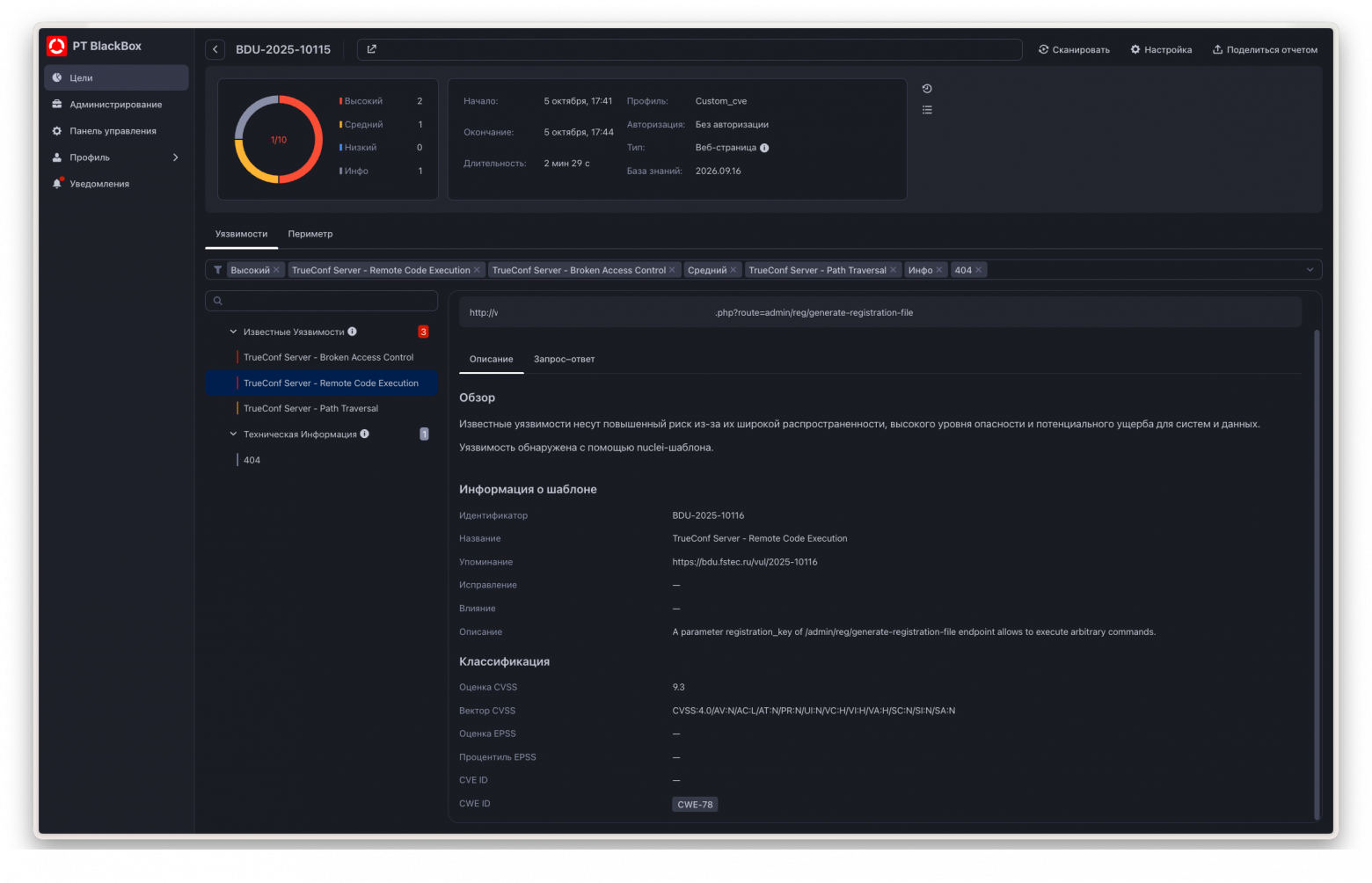
Task: Click the CWE-78 tag
Action: coord(695,805)
